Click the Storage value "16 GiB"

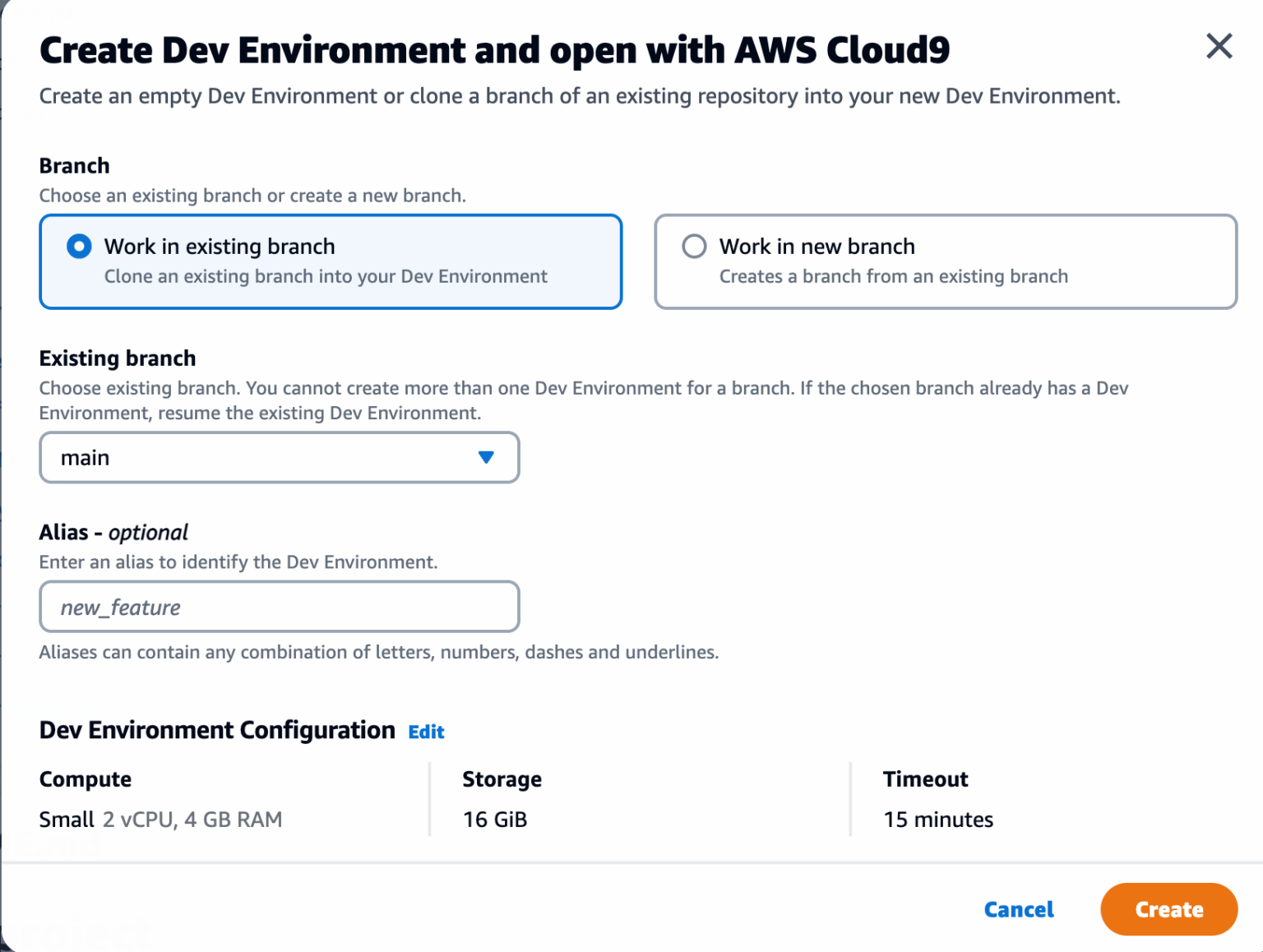click(495, 819)
